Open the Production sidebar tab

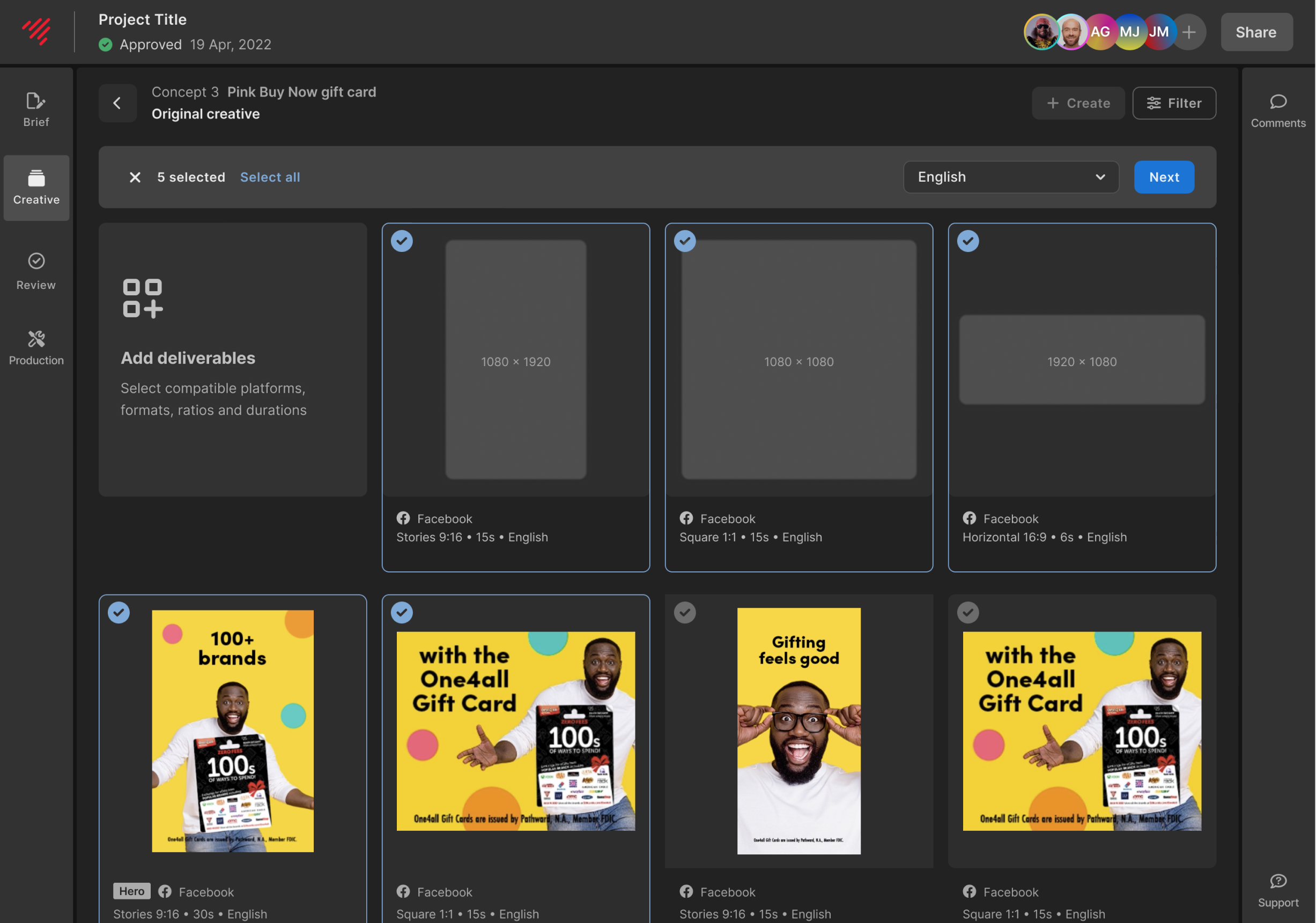36,347
